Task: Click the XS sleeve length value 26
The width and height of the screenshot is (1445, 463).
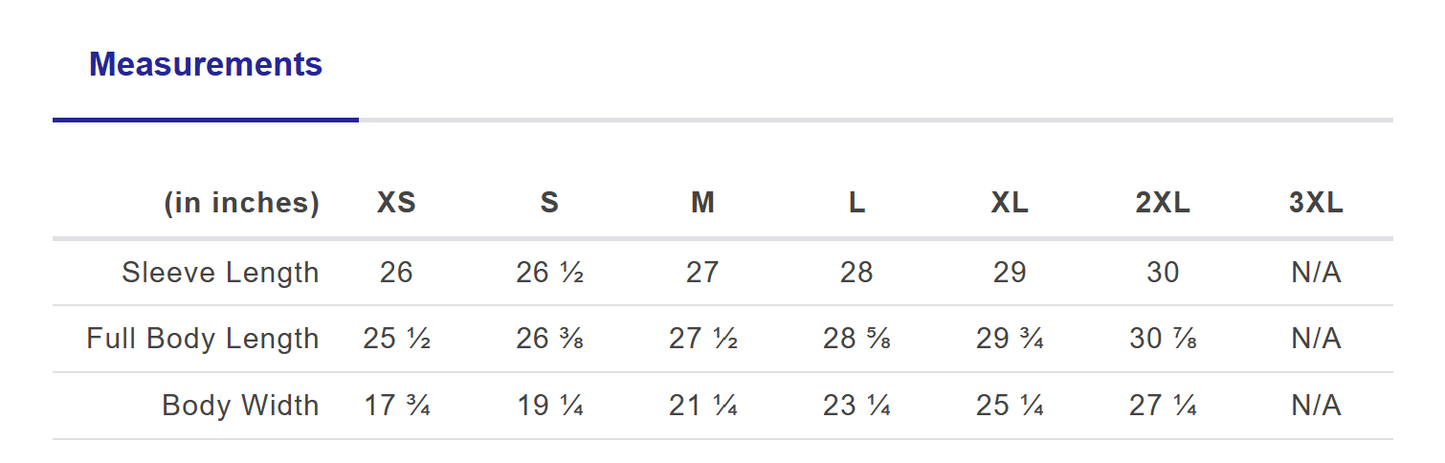Action: 396,272
